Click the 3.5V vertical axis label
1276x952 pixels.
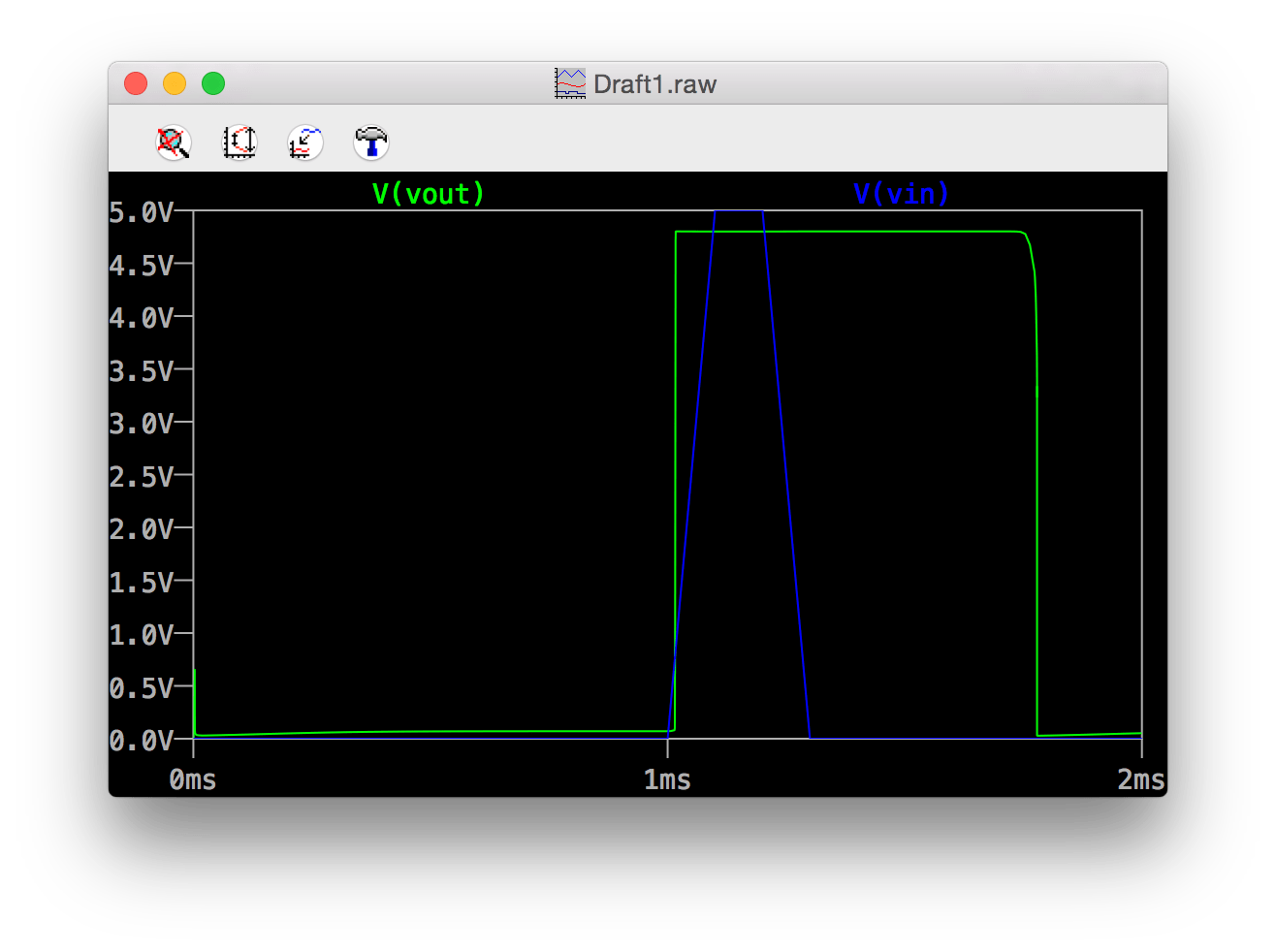tap(142, 370)
